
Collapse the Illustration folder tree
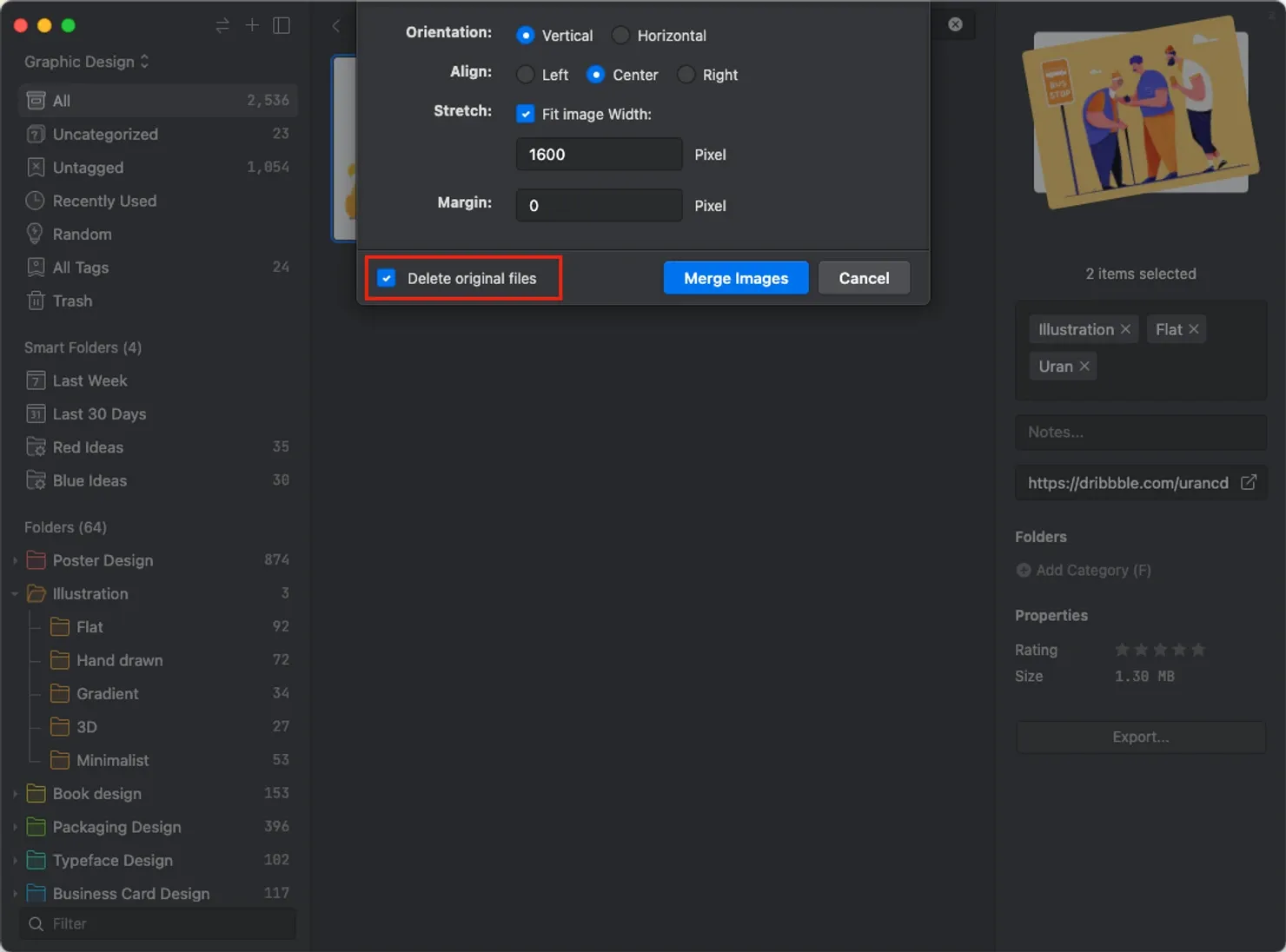pos(15,594)
